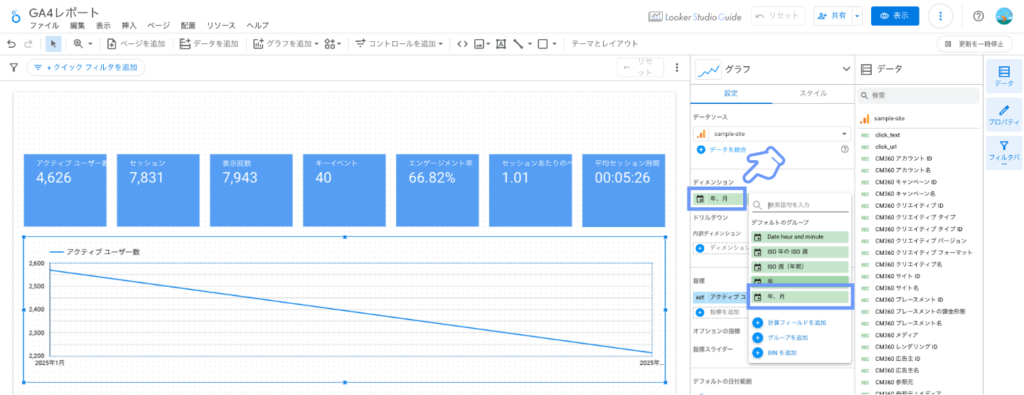Click the data blend help icon
Screen dimensions: 1024x395
[844, 150]
